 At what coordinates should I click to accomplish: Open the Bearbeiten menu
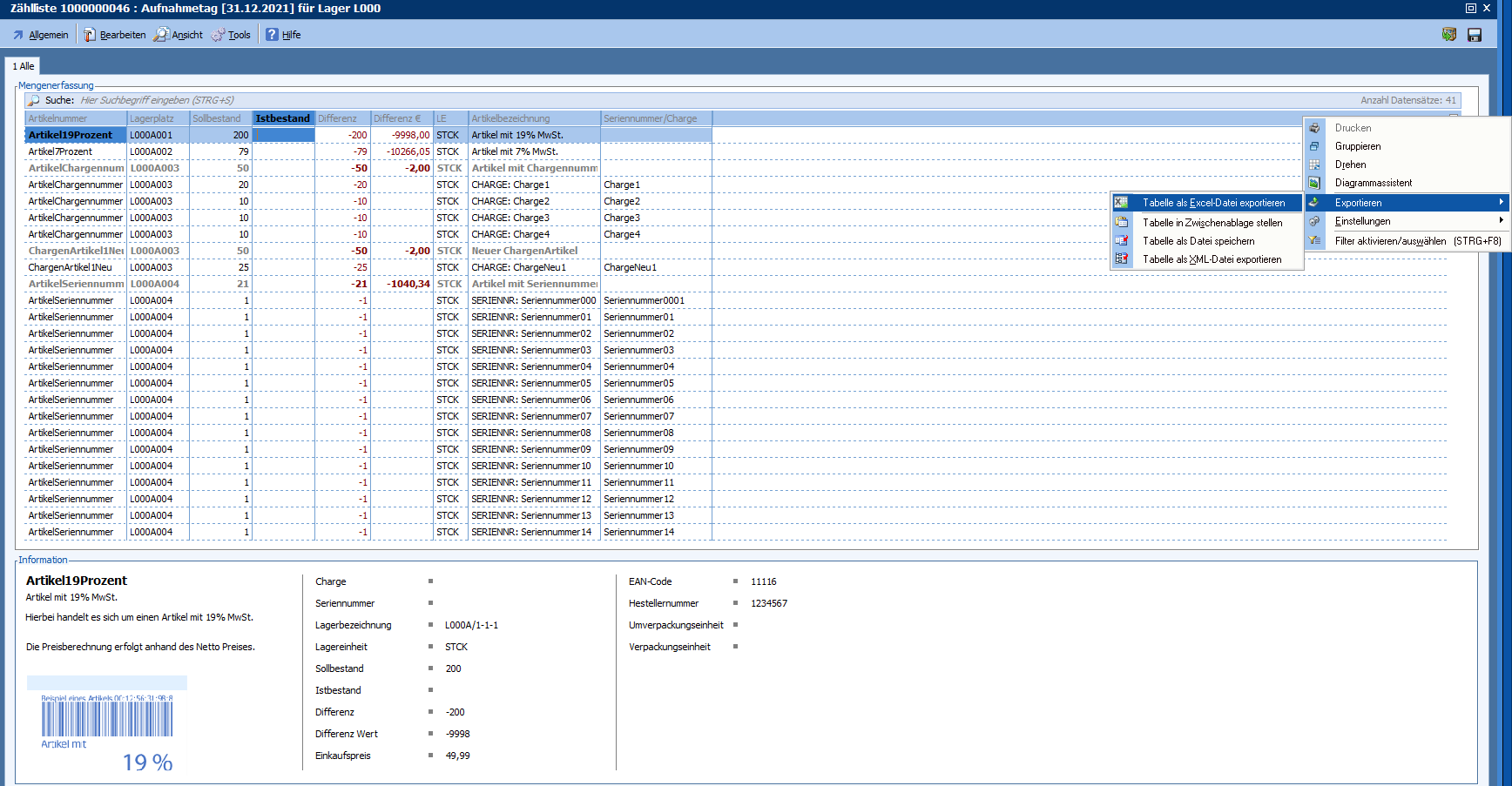tap(115, 35)
